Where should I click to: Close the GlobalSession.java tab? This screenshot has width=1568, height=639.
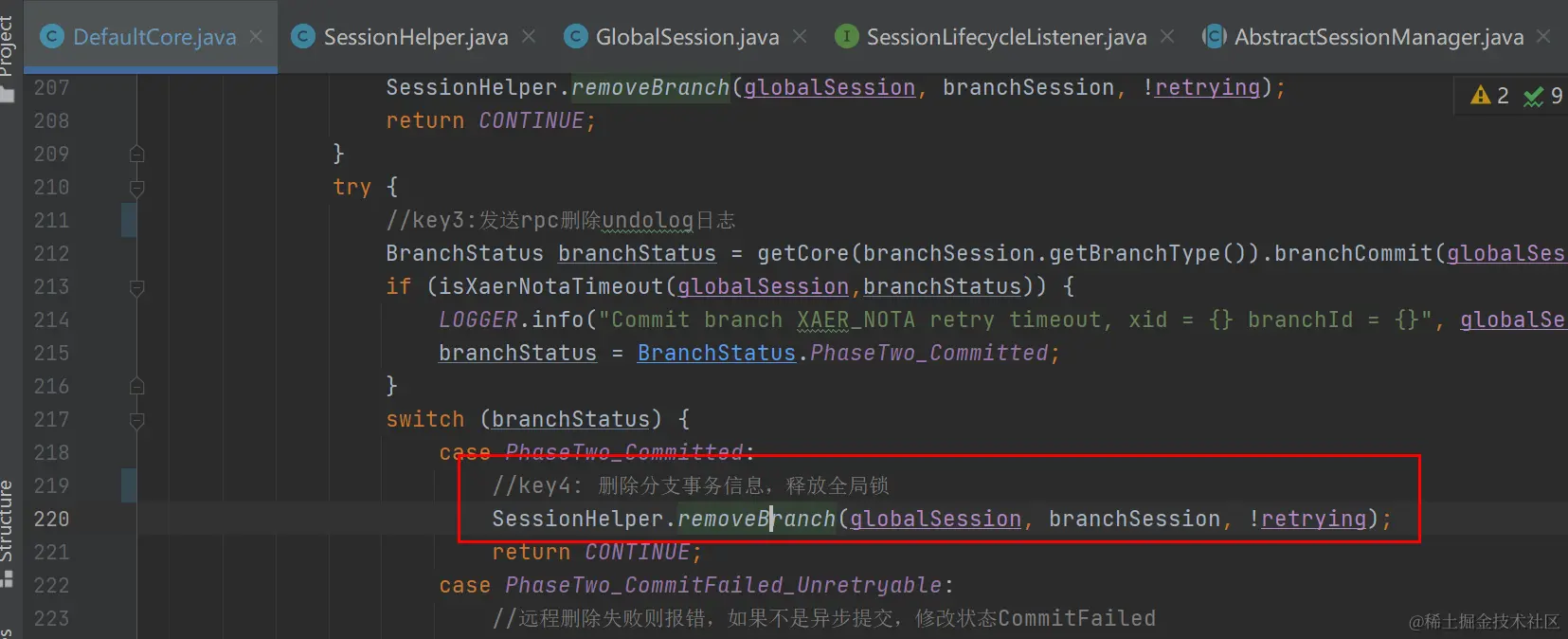800,37
